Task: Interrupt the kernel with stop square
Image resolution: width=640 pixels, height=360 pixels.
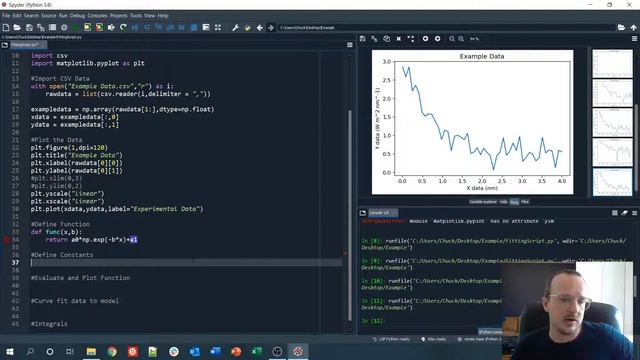Action: pyautogui.click(x=615, y=213)
